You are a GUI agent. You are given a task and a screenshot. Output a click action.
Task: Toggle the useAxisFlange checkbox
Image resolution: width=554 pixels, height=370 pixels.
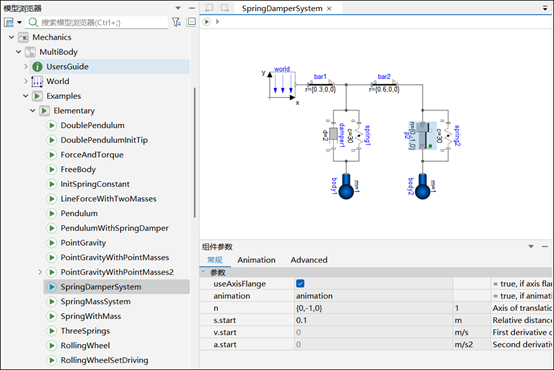point(300,283)
